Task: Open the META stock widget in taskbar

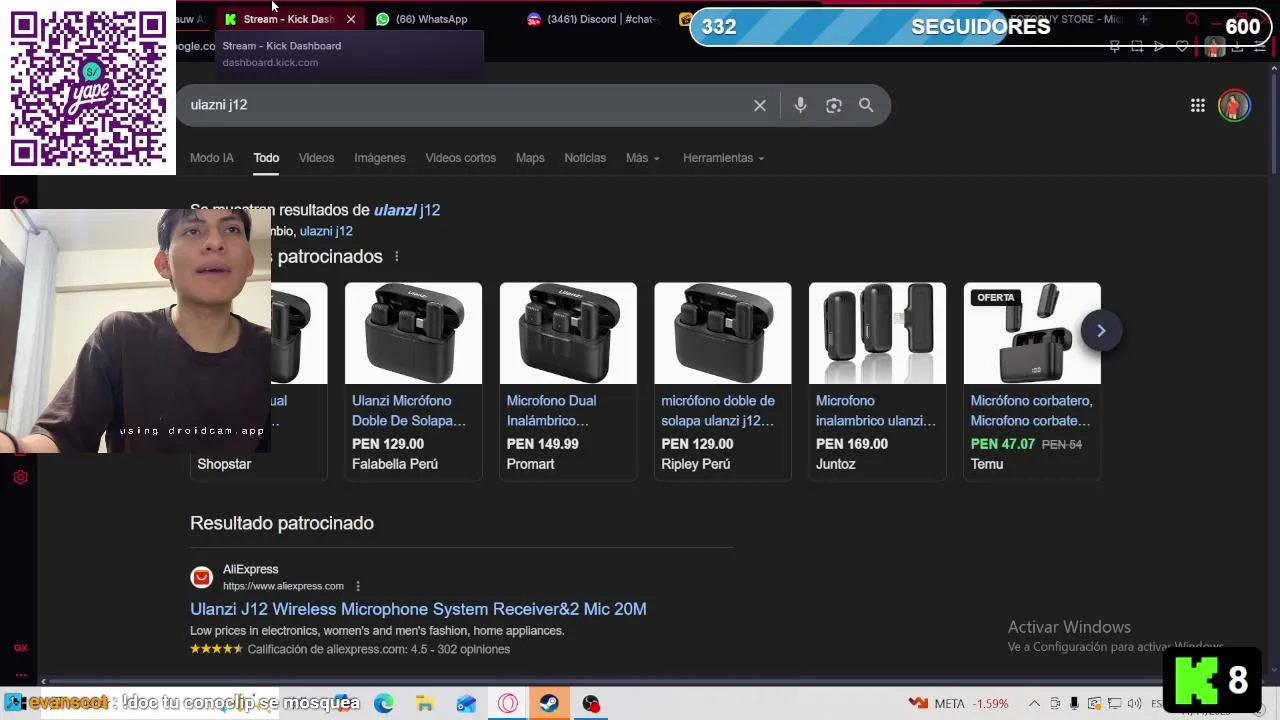Action: [x=958, y=704]
